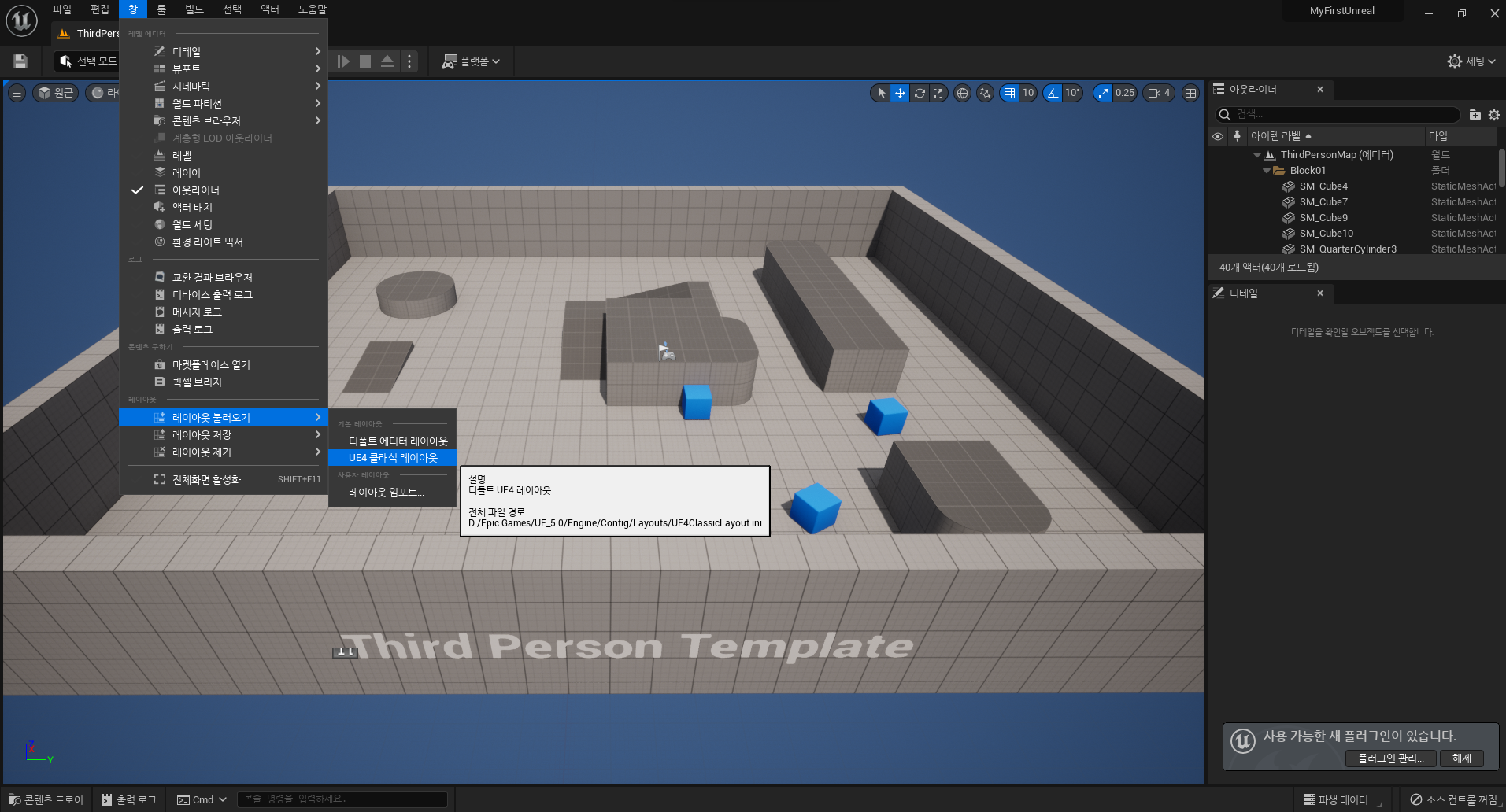Click the Source Control off indicator
The image size is (1506, 812).
tap(1453, 799)
